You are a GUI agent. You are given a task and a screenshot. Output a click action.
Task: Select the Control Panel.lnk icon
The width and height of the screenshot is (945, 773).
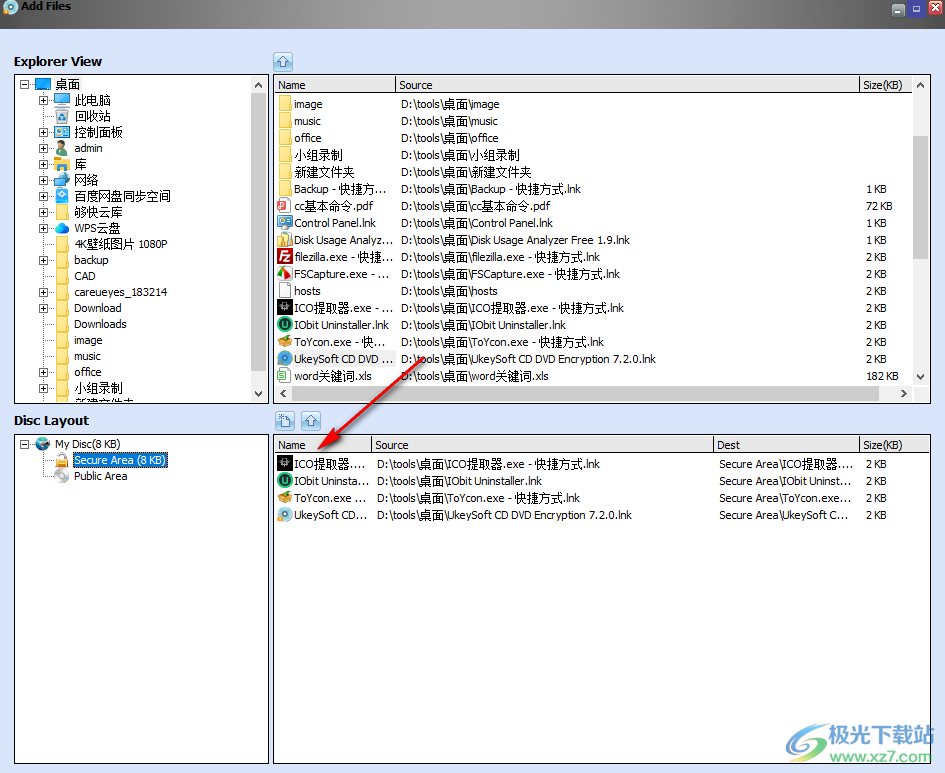coord(284,223)
